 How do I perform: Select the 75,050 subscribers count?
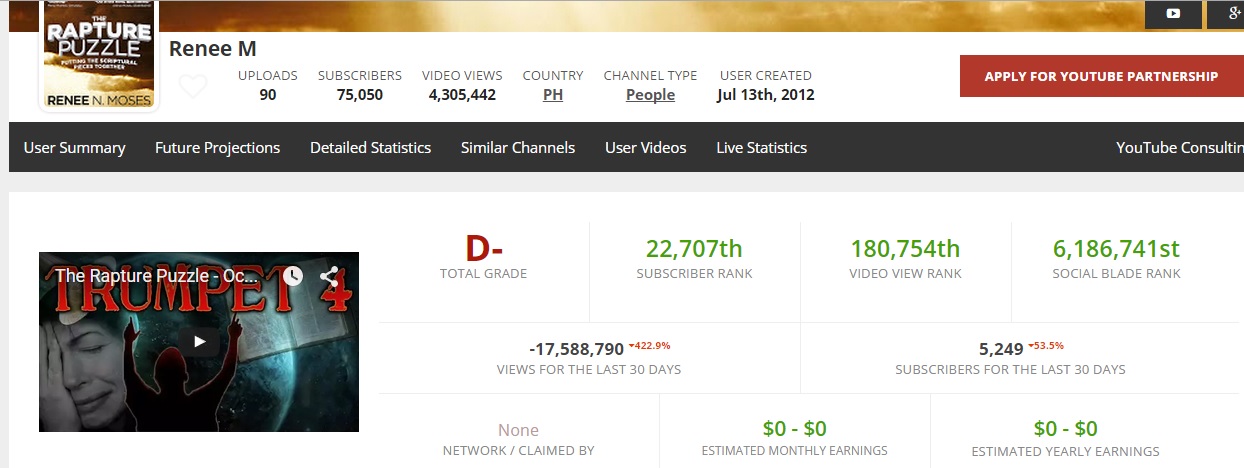tap(360, 95)
